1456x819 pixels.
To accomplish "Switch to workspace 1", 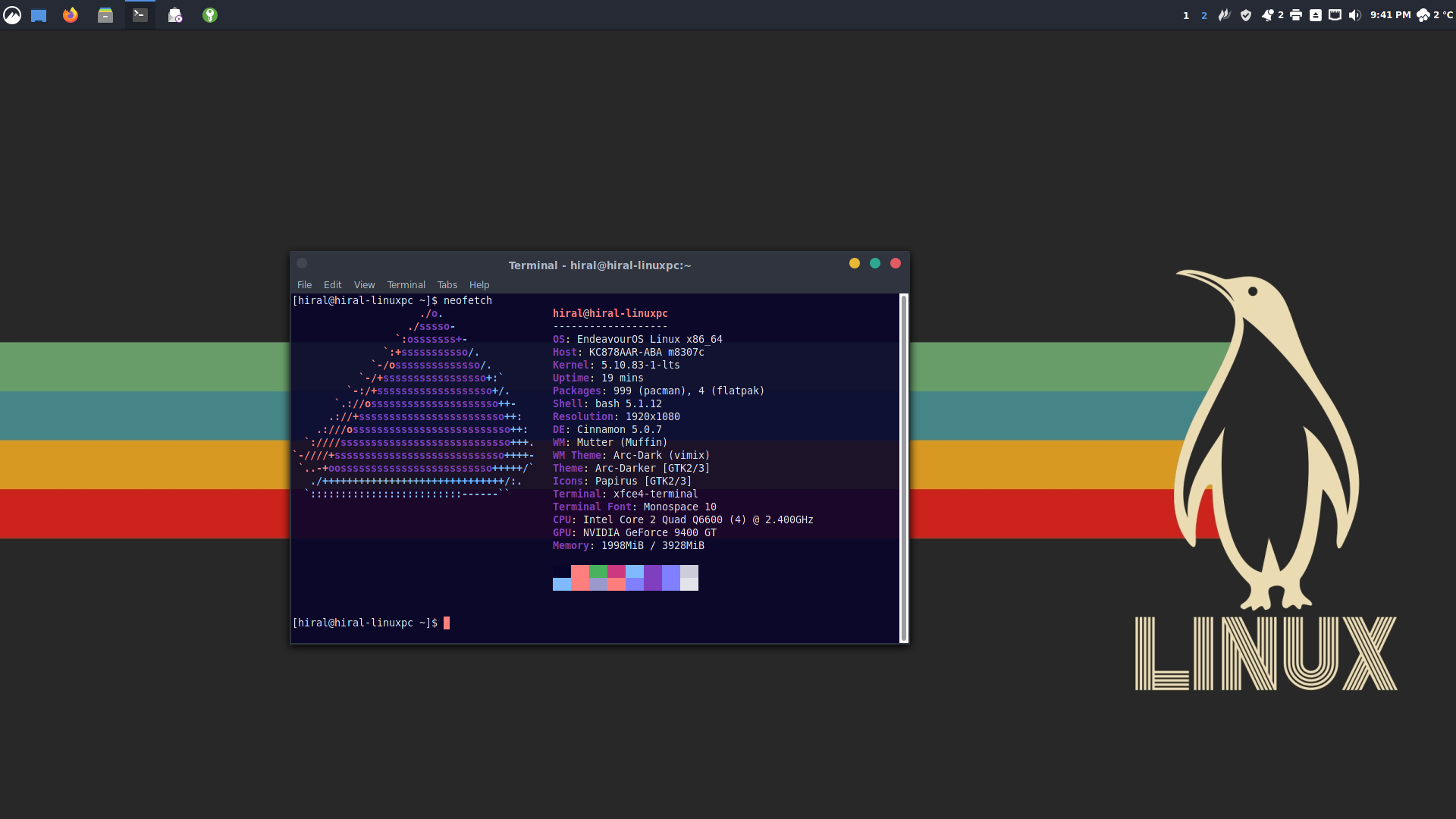I will 1186,15.
